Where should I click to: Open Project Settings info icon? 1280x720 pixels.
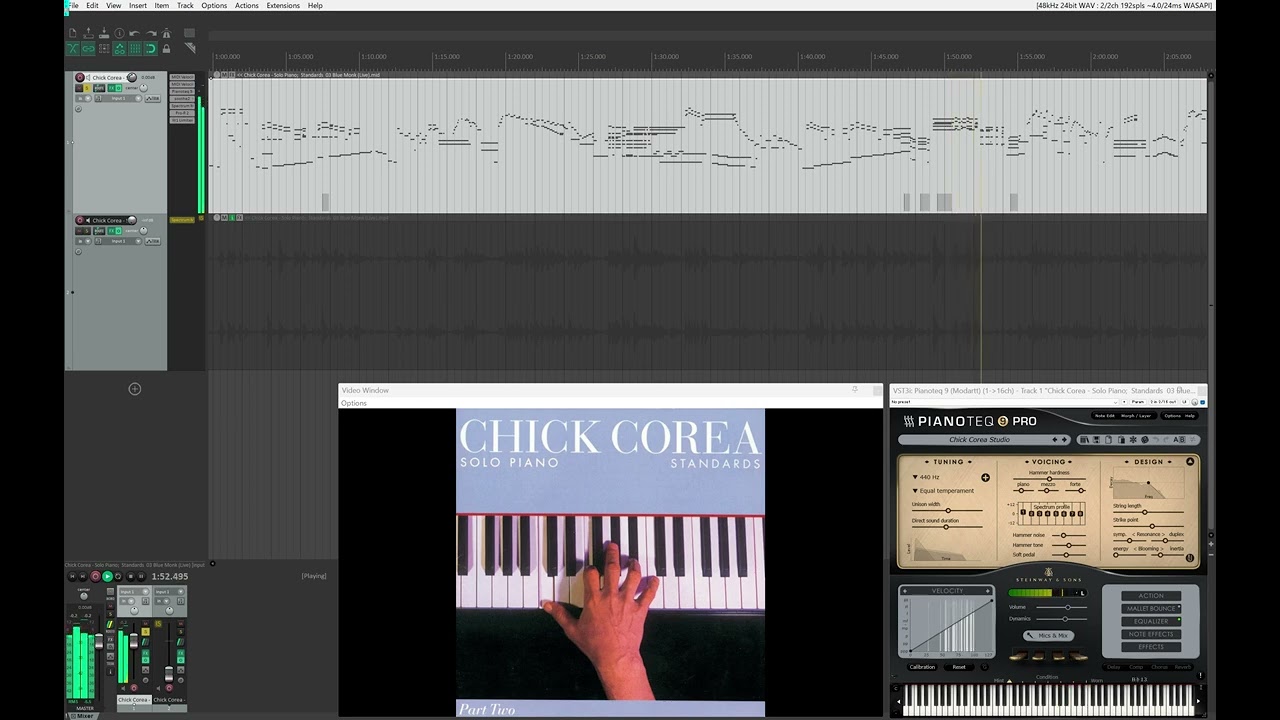point(119,33)
